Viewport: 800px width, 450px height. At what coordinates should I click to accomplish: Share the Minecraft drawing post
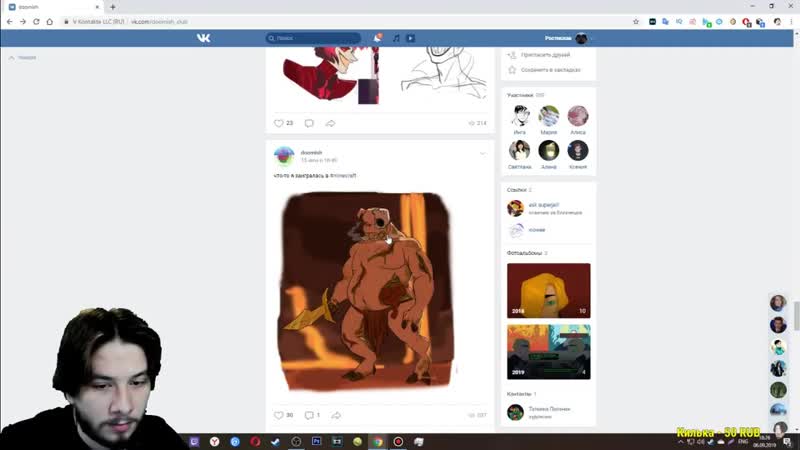(336, 415)
